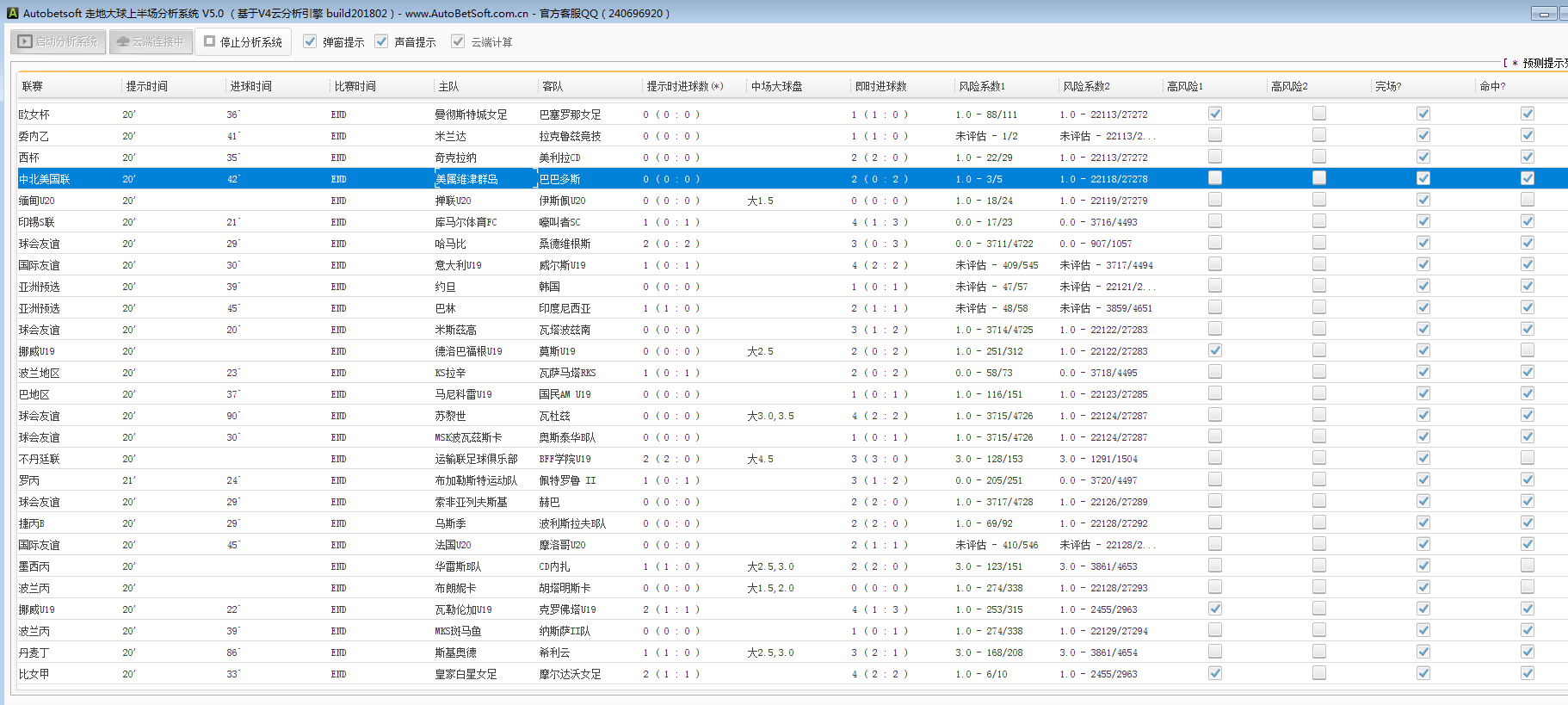Image resolution: width=1568 pixels, height=705 pixels.
Task: Click the 启动分析系统 start button
Action: click(x=59, y=41)
